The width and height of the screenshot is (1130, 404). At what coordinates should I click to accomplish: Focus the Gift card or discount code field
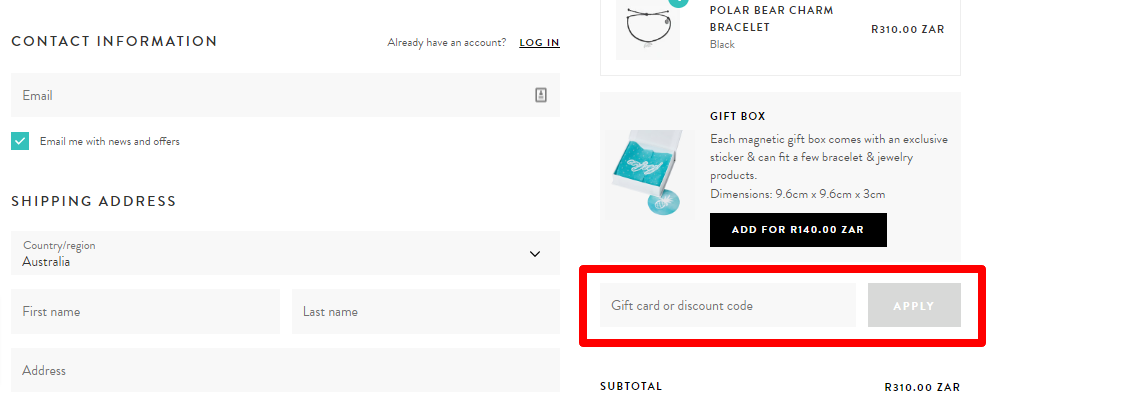click(727, 305)
